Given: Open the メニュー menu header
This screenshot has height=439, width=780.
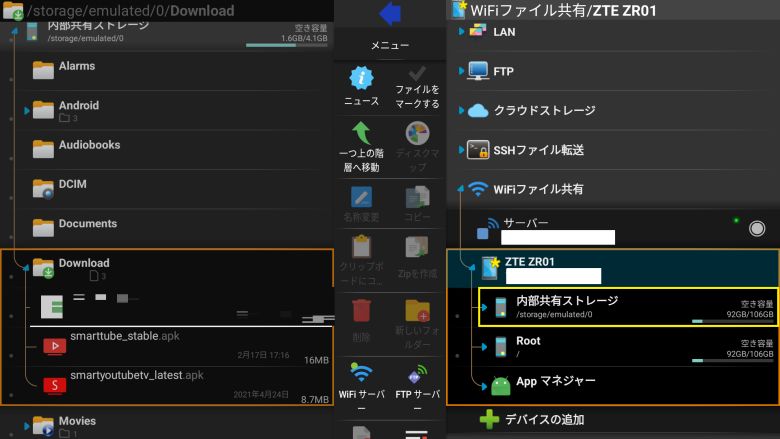Looking at the screenshot, I should click(x=390, y=45).
